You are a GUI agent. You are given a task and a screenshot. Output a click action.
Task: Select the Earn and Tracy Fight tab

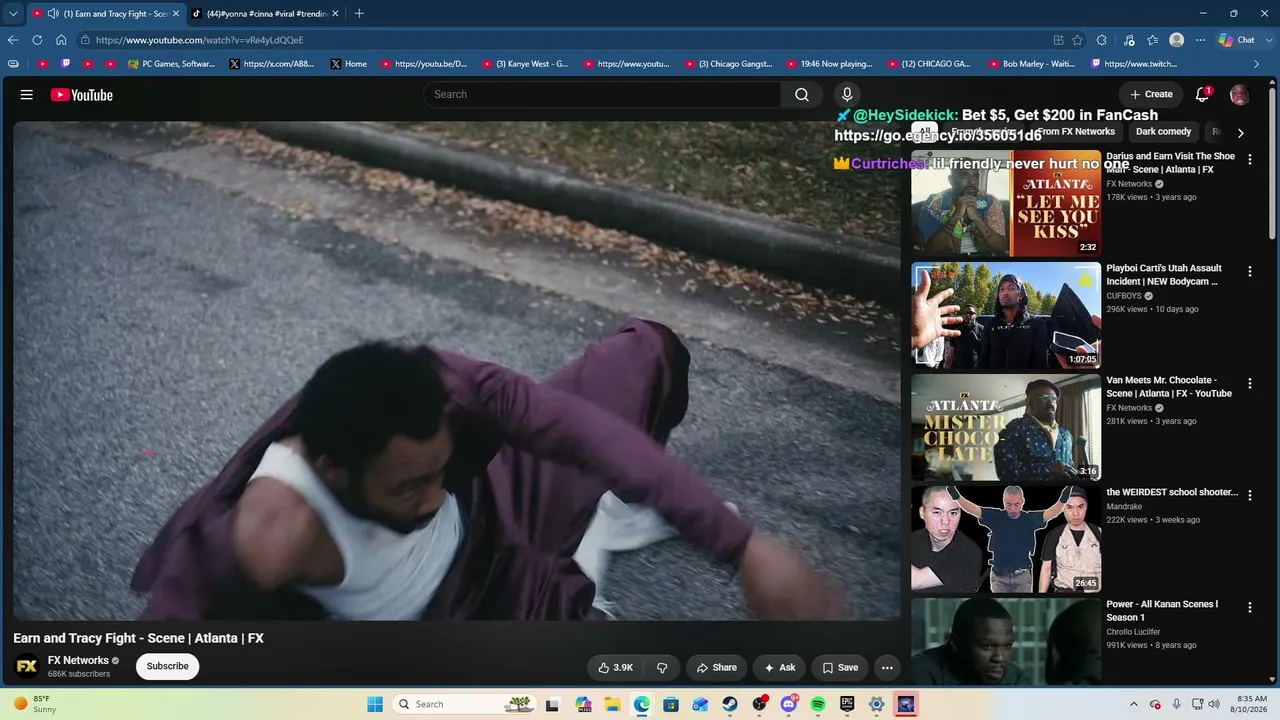click(x=106, y=14)
